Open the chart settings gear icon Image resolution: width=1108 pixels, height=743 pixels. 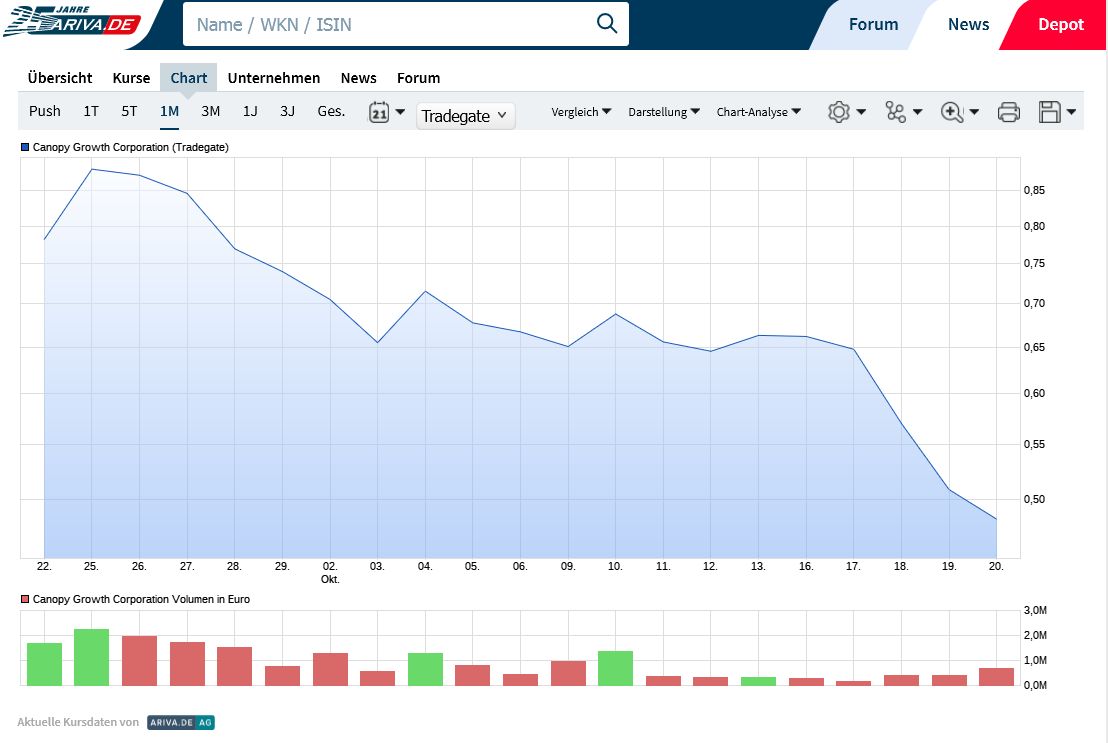(x=838, y=112)
